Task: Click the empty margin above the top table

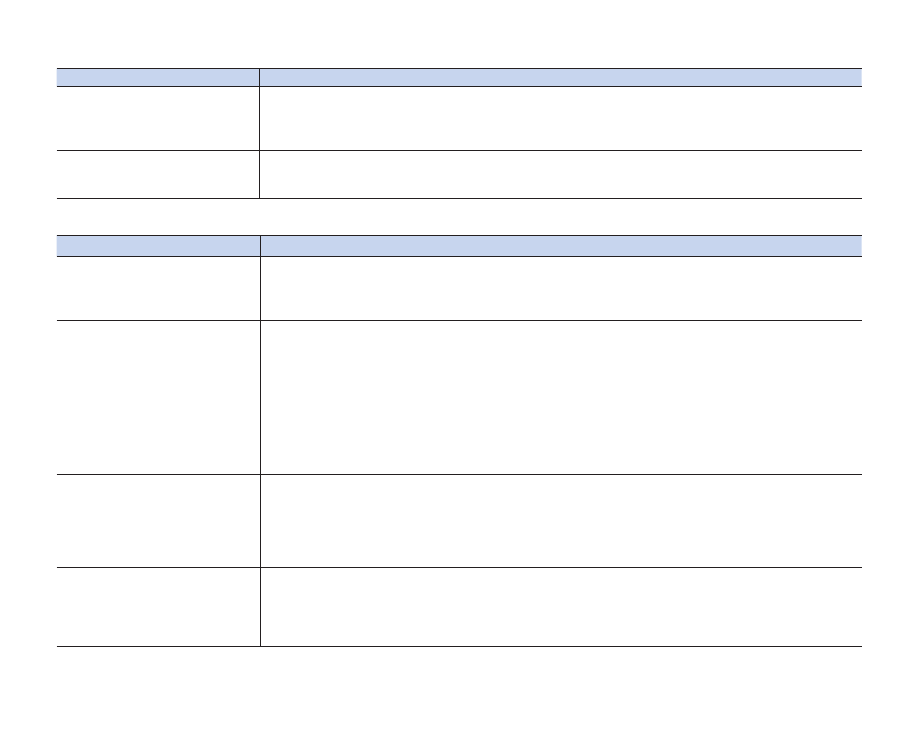Action: click(459, 35)
